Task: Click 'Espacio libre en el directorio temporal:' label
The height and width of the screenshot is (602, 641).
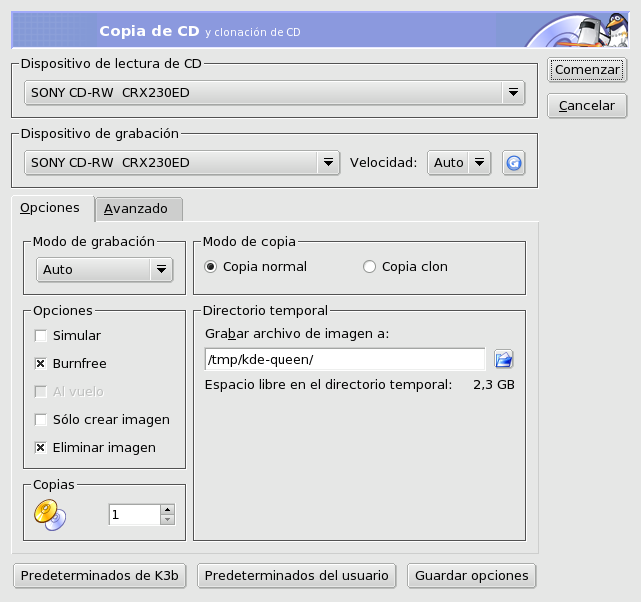Action: 328,385
